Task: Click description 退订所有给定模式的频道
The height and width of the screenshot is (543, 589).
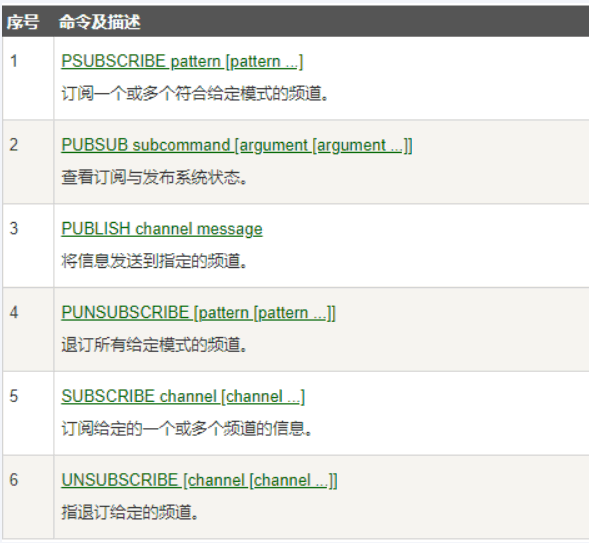Action: (x=154, y=345)
